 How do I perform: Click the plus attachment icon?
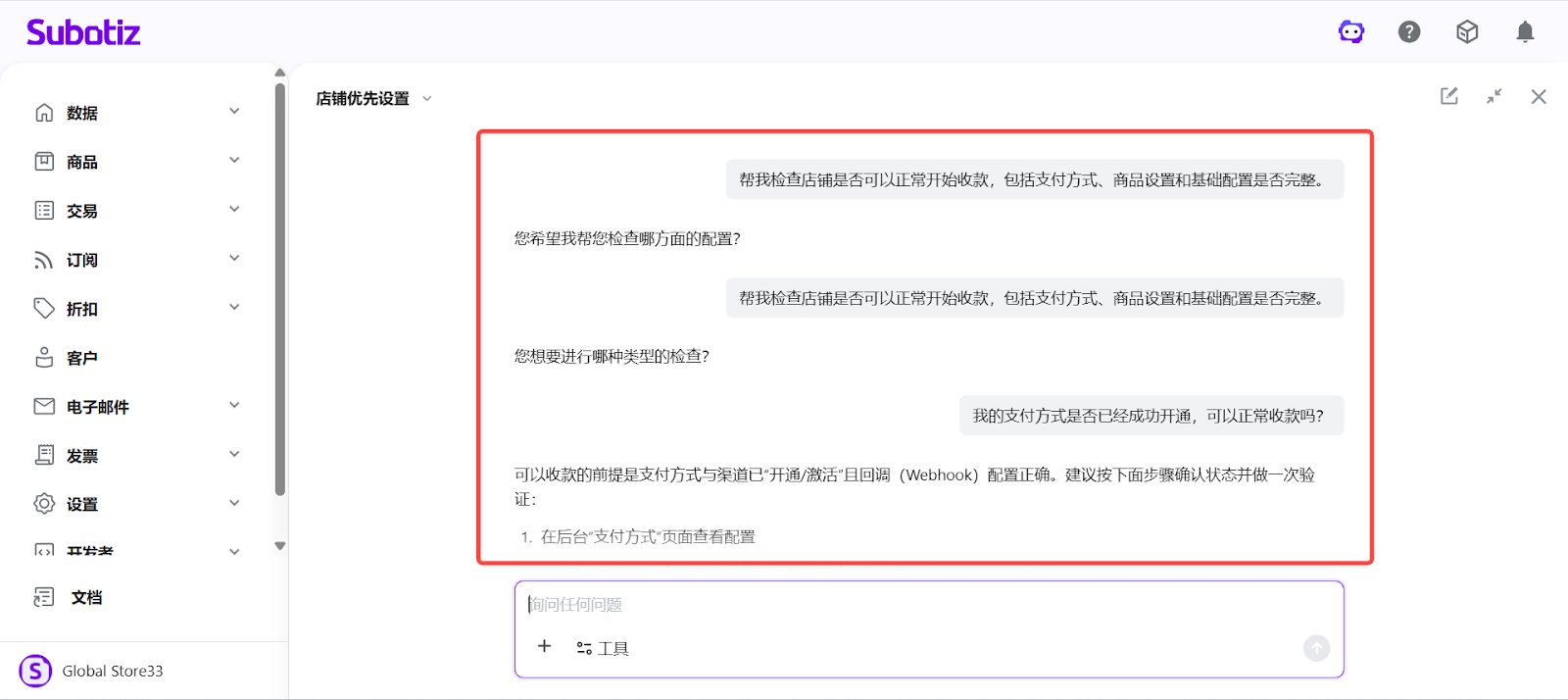coord(545,647)
